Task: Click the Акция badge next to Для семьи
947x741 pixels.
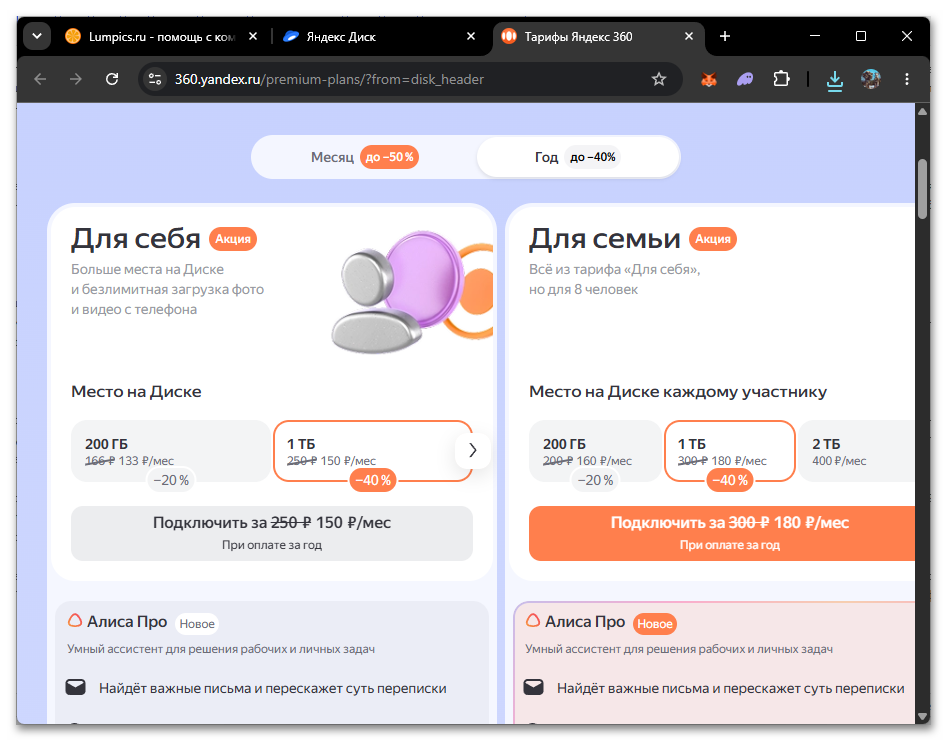Action: [x=713, y=239]
